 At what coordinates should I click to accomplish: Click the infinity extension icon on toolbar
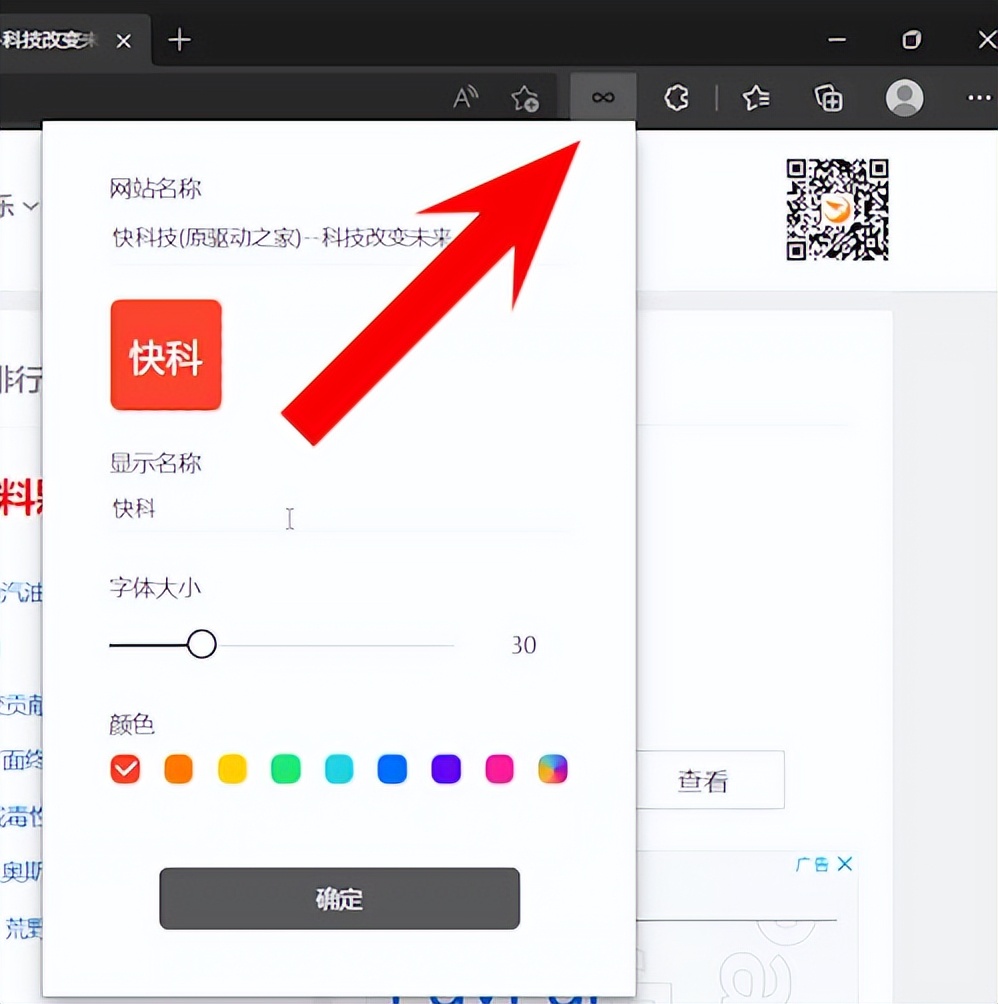[x=602, y=97]
